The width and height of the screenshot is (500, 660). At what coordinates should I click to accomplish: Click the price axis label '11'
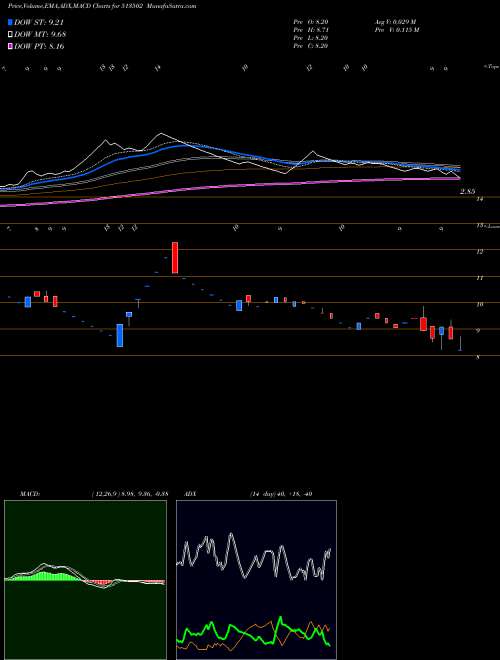point(479,278)
